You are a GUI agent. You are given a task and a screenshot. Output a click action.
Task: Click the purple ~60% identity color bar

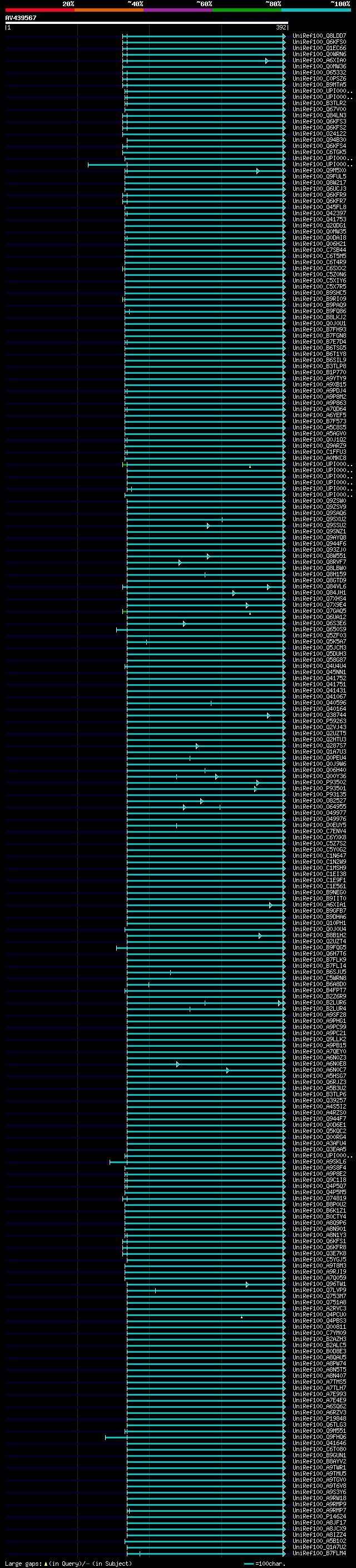[177, 10]
